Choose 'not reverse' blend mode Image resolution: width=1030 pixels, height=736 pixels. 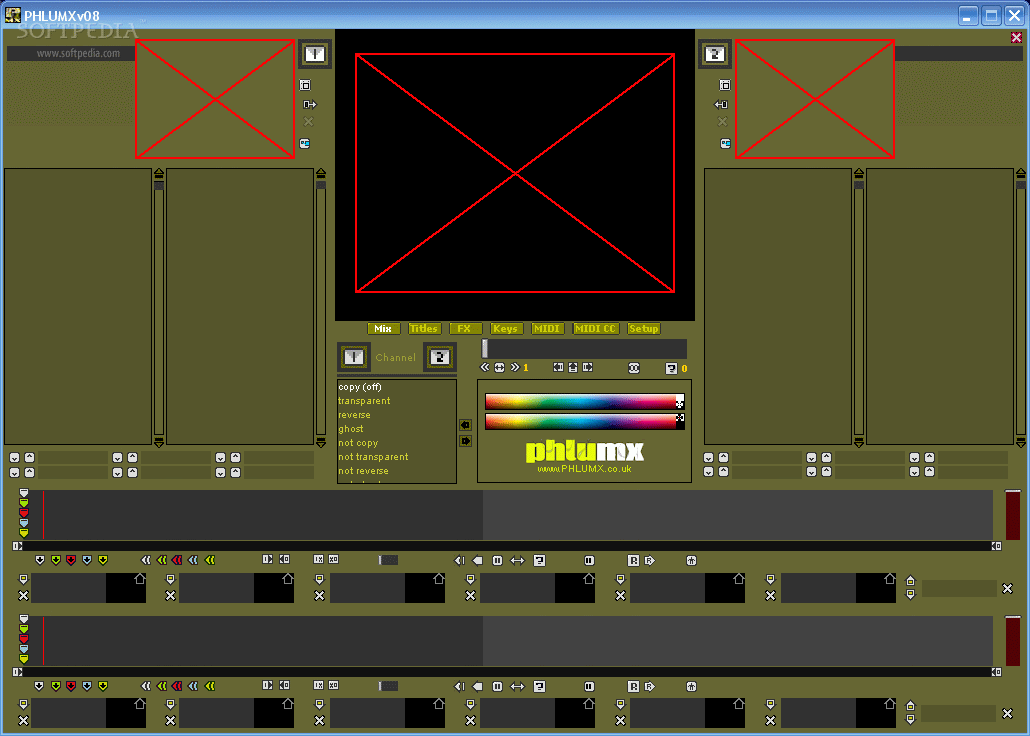pyautogui.click(x=363, y=471)
